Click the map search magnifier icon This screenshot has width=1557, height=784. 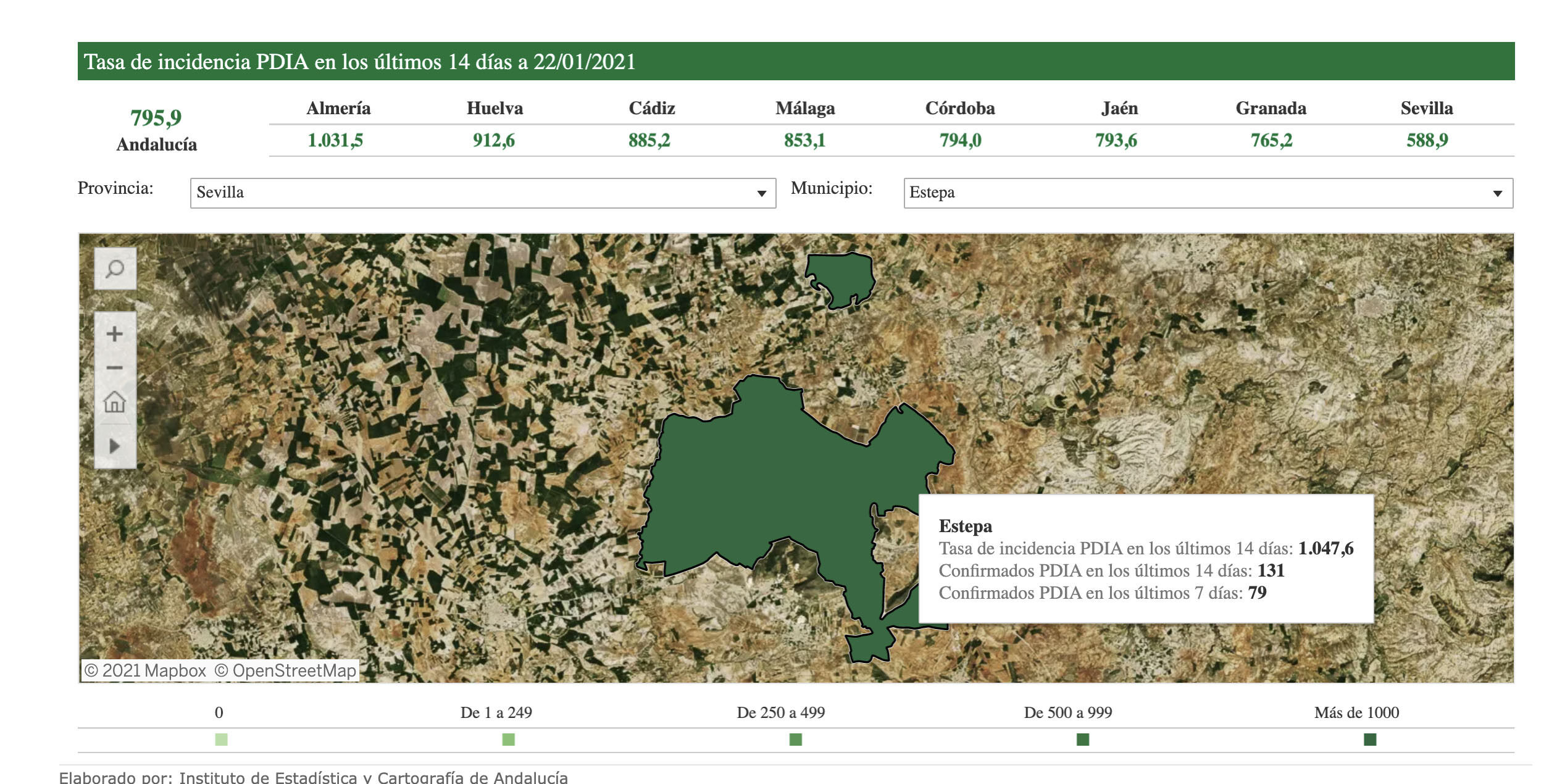(x=115, y=269)
